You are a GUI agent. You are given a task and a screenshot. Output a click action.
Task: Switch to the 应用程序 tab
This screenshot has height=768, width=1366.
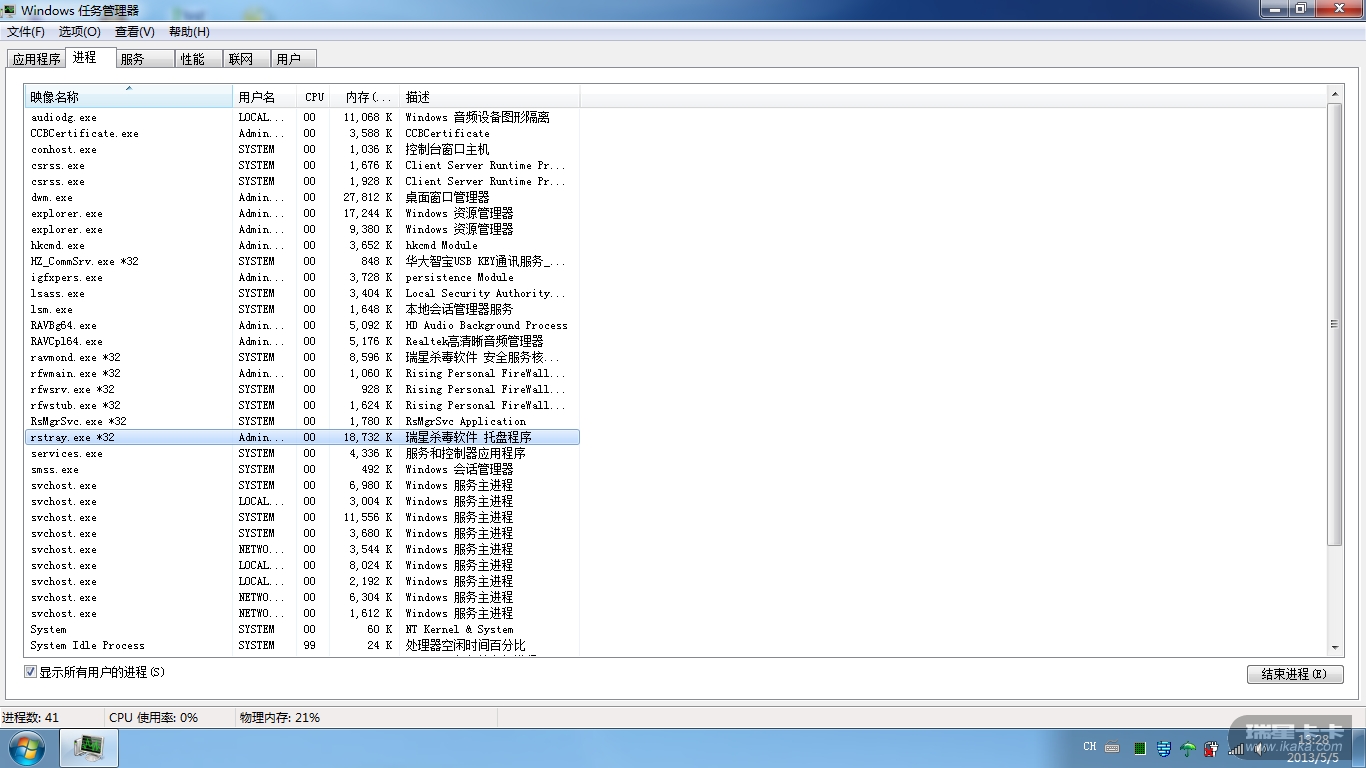coord(37,59)
